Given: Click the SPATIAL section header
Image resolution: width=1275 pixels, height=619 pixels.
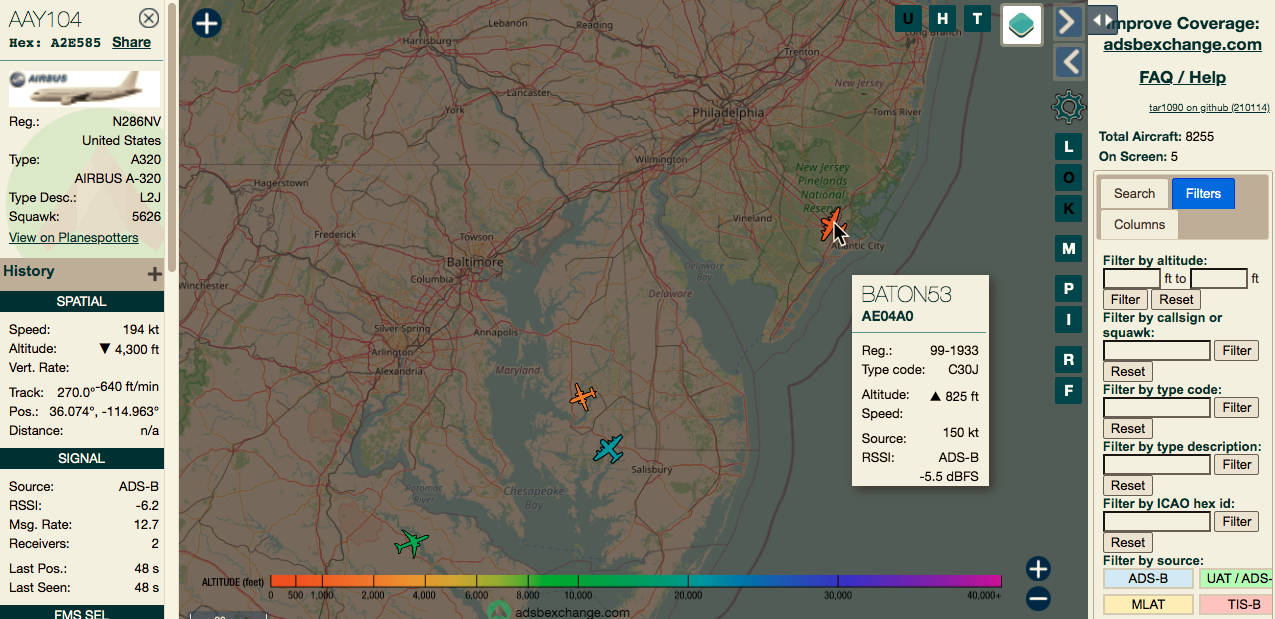Looking at the screenshot, I should click(x=82, y=301).
